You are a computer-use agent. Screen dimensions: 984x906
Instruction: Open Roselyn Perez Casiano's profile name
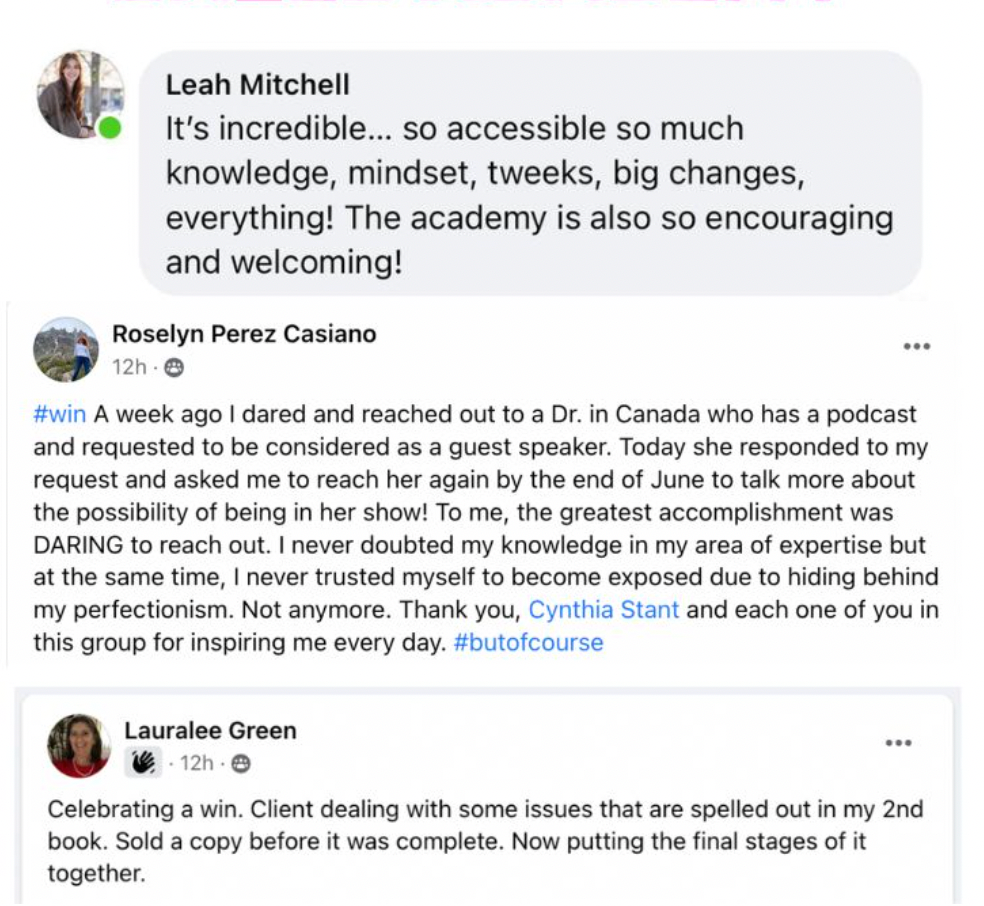pyautogui.click(x=244, y=334)
